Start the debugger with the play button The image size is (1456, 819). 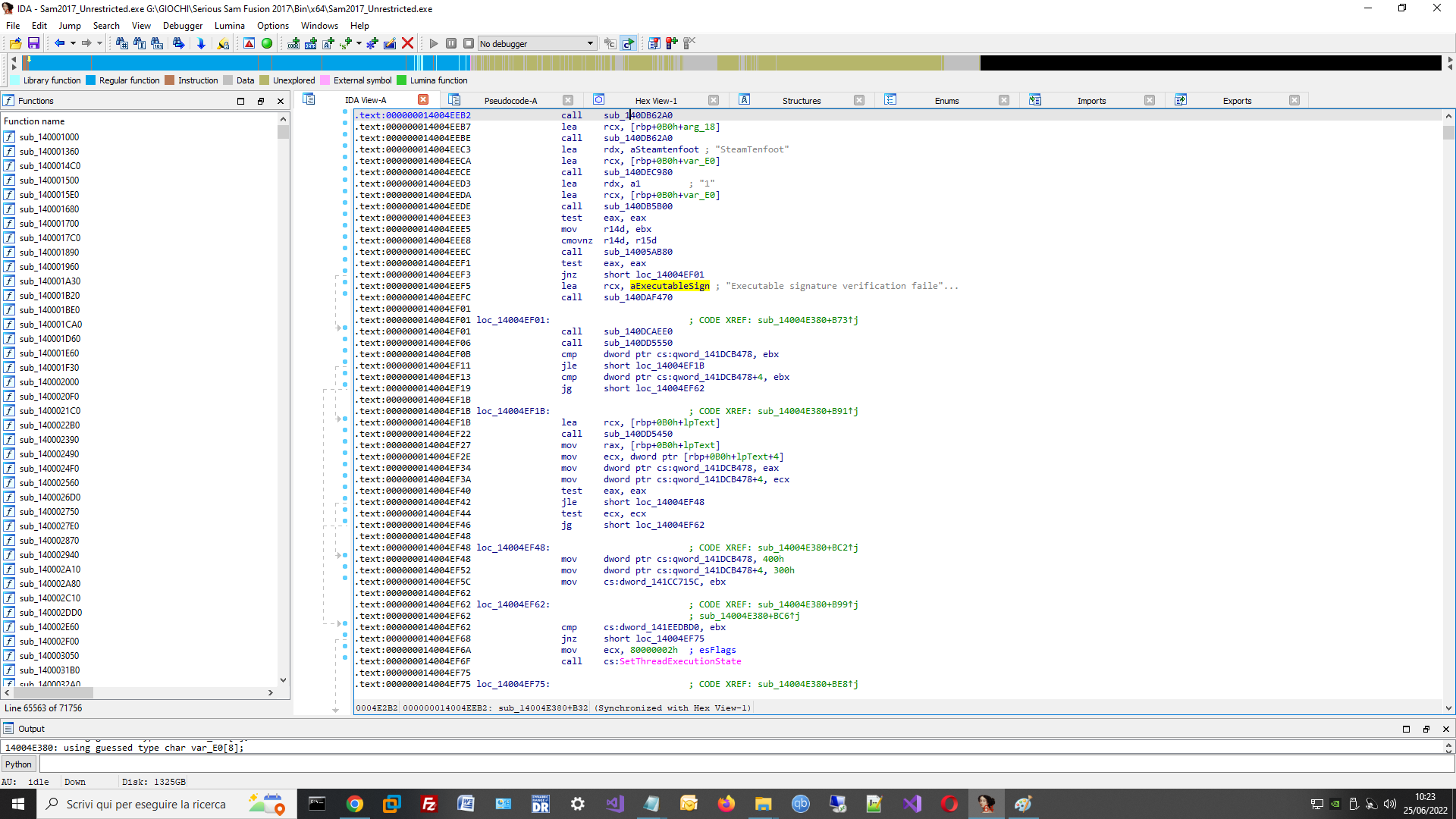pos(434,43)
